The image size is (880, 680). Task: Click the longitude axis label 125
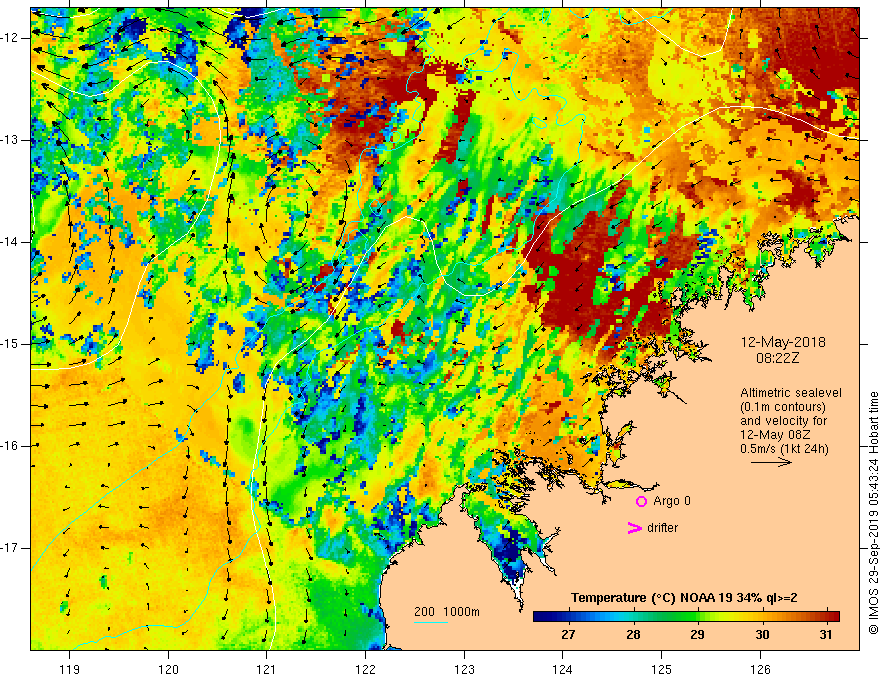coord(662,669)
